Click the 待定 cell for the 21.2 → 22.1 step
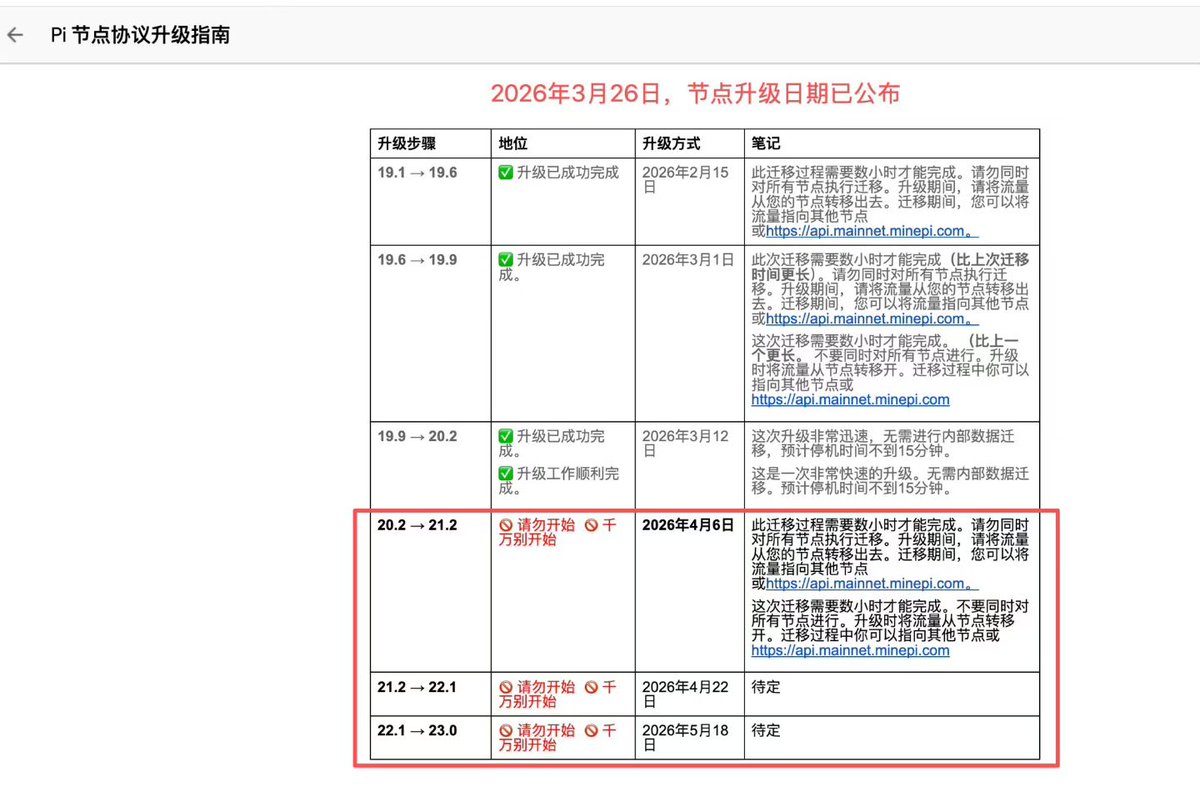 pyautogui.click(x=765, y=687)
